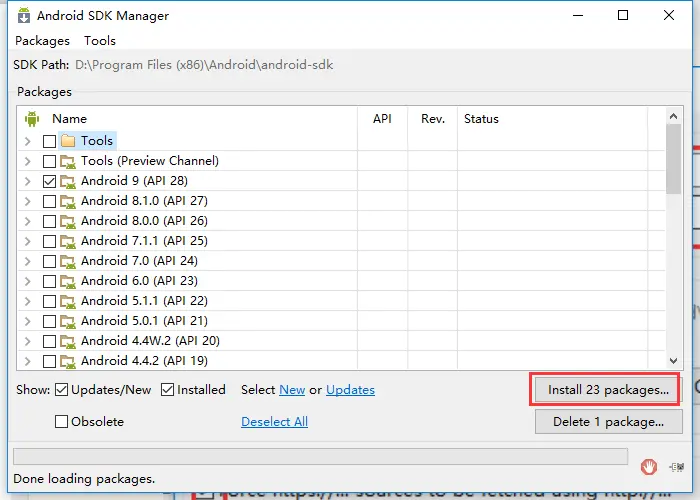Check the Android 5.0.1 (API 21) checkbox
The width and height of the screenshot is (700, 500).
[x=49, y=321]
